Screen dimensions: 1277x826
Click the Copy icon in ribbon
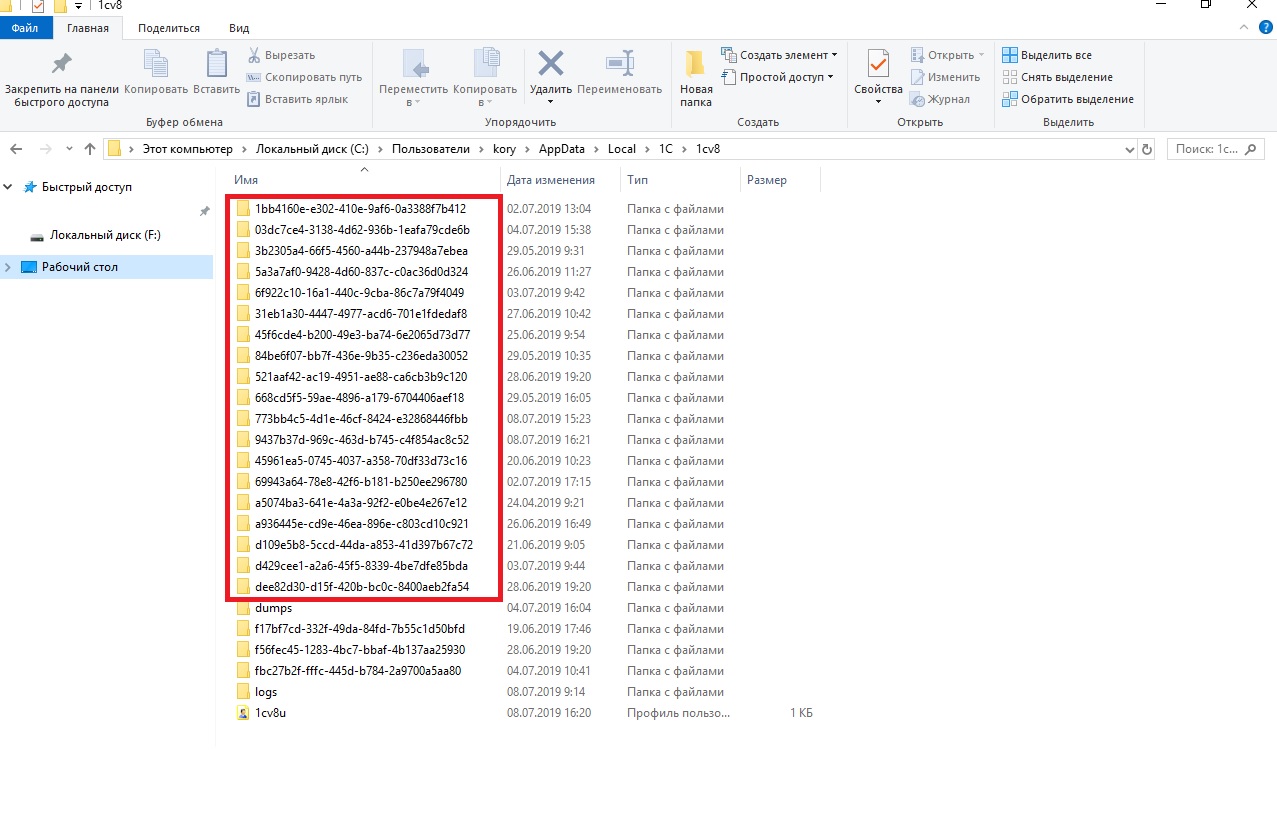[156, 65]
